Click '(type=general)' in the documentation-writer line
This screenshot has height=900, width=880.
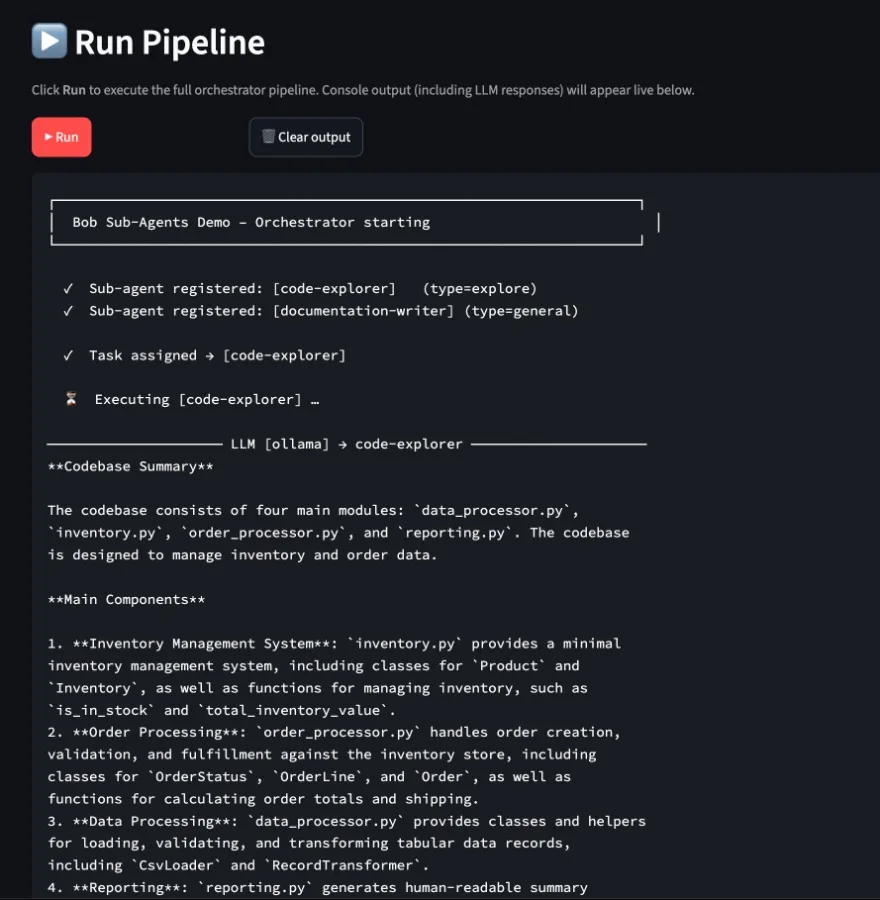pyautogui.click(x=521, y=311)
